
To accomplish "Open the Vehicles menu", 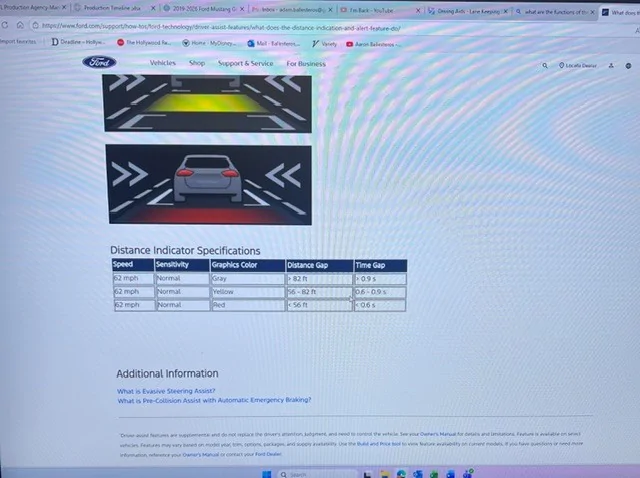I will click(x=162, y=63).
